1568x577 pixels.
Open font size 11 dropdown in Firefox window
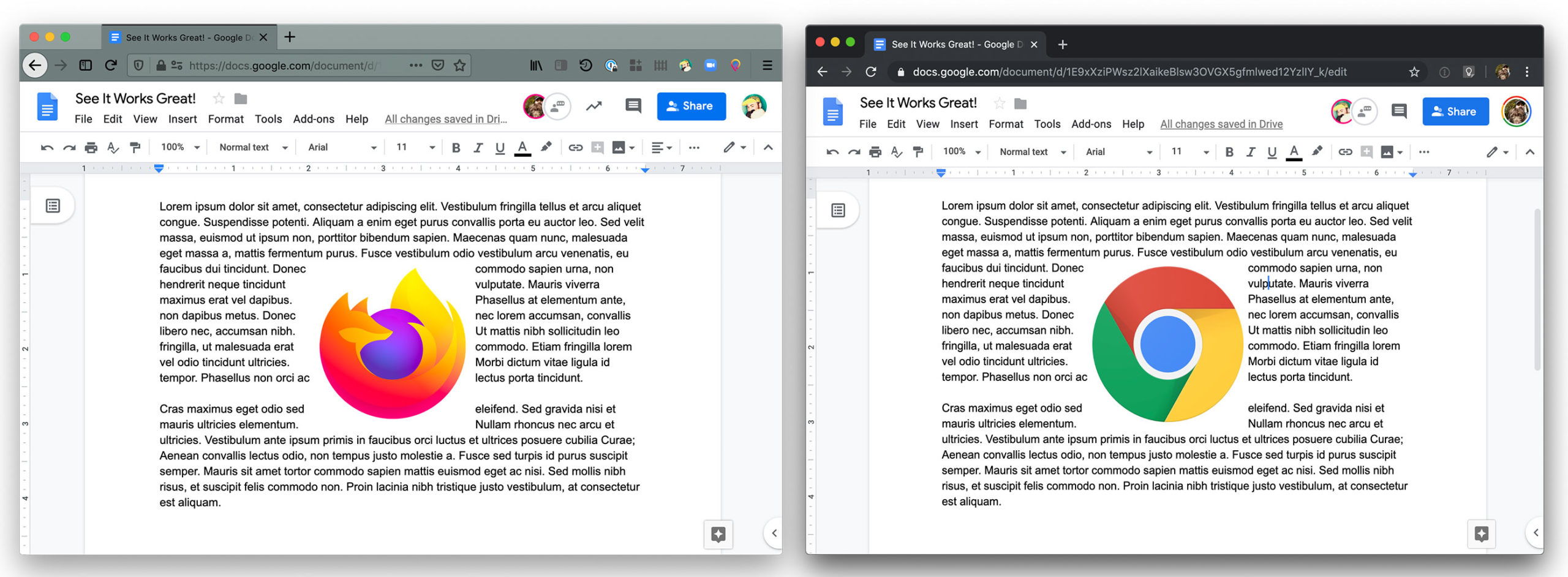415,148
